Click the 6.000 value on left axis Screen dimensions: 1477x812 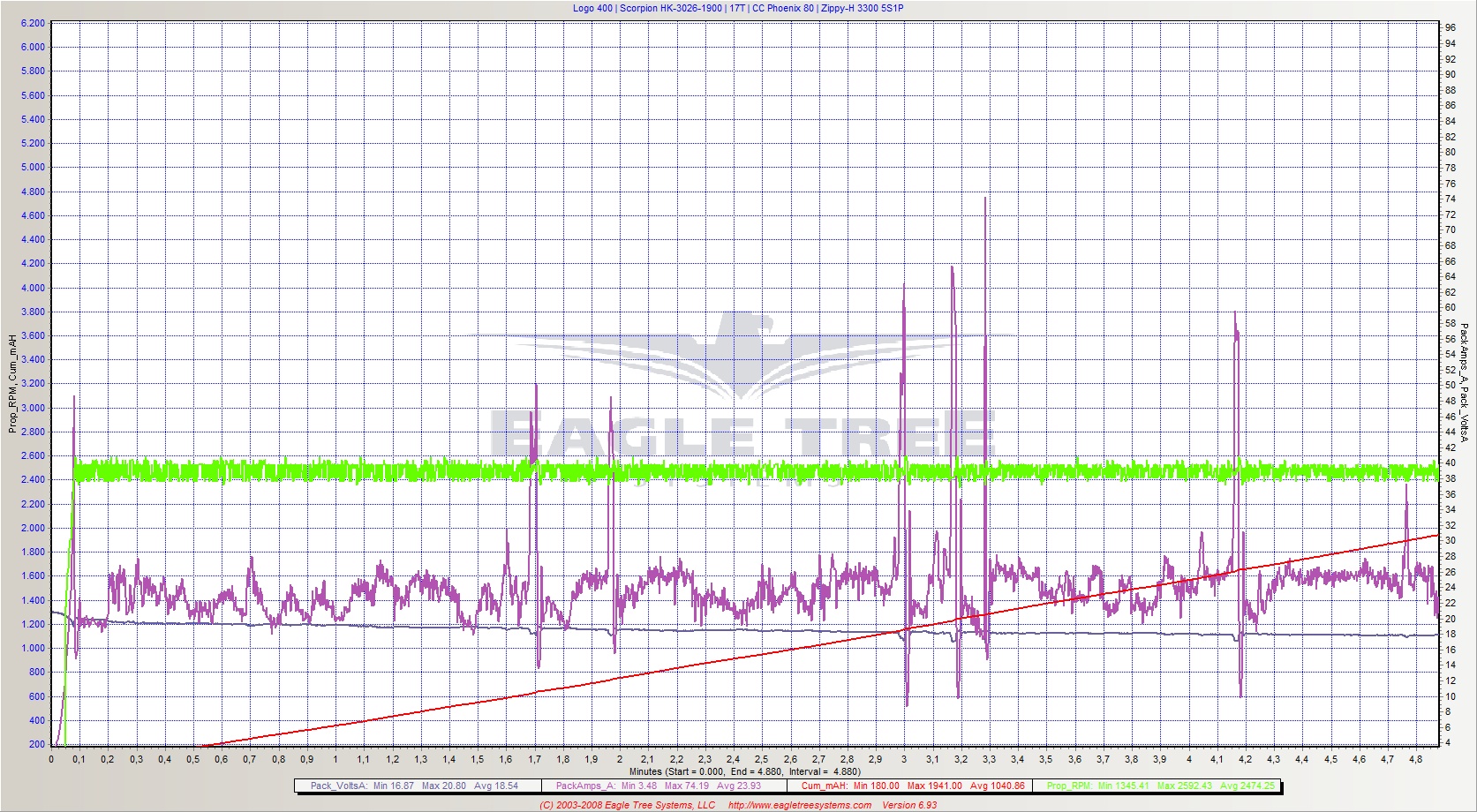[33, 48]
